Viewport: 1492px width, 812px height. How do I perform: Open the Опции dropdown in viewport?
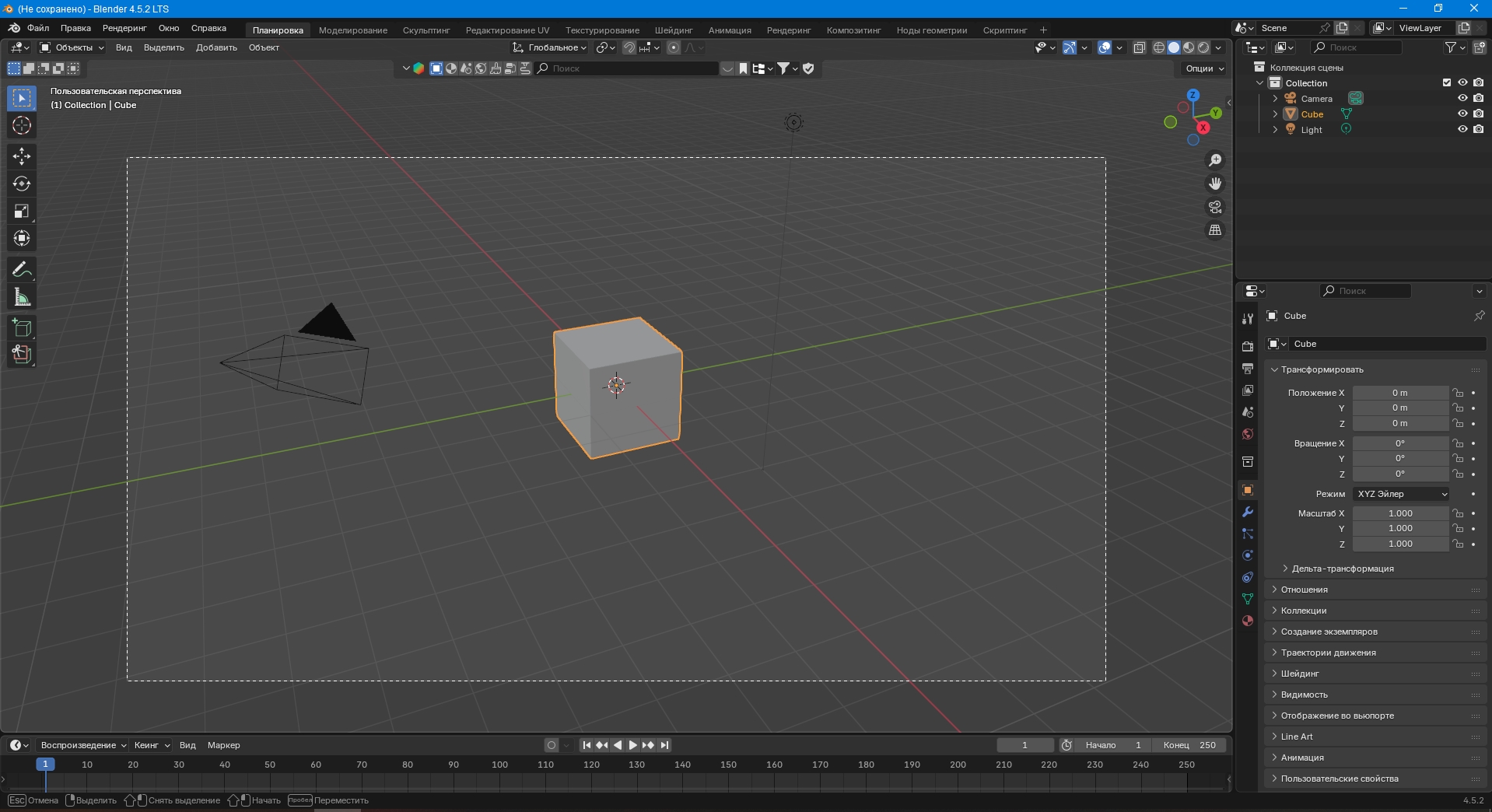(x=1204, y=68)
